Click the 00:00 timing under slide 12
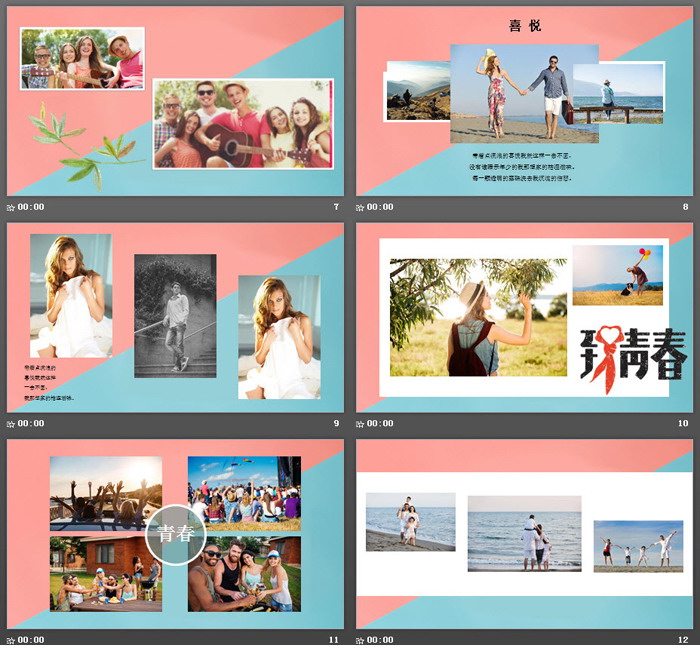 (x=381, y=639)
